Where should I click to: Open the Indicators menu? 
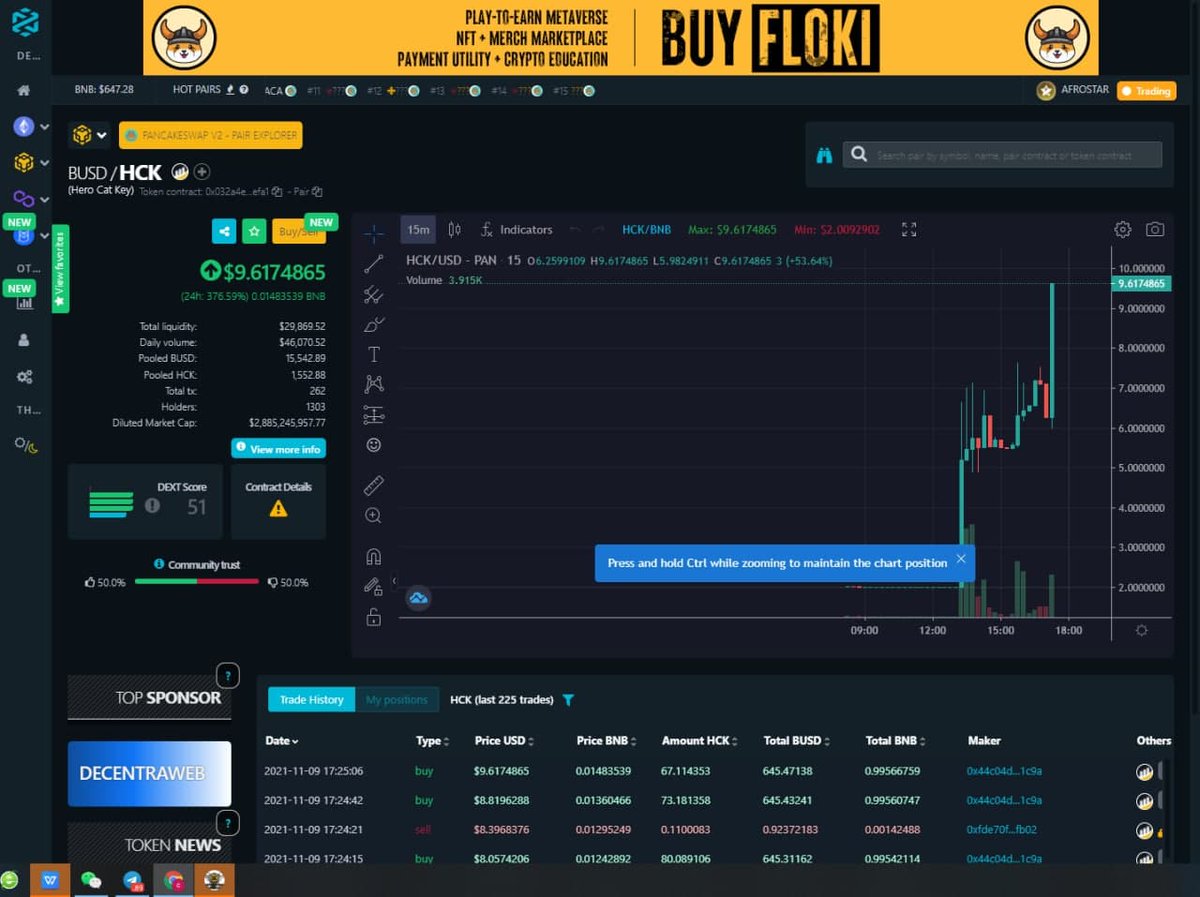[x=516, y=229]
